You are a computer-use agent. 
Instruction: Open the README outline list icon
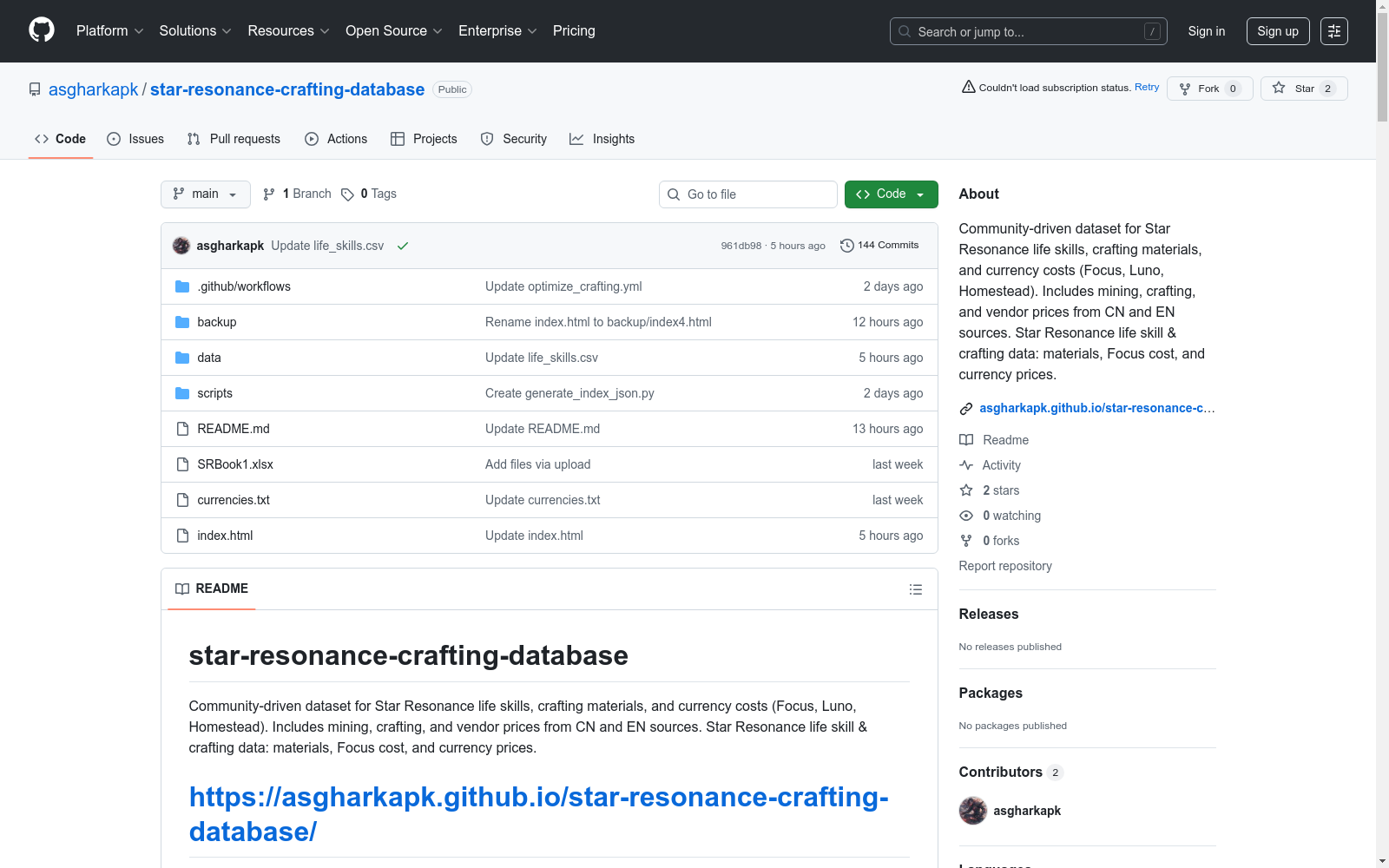point(916,589)
